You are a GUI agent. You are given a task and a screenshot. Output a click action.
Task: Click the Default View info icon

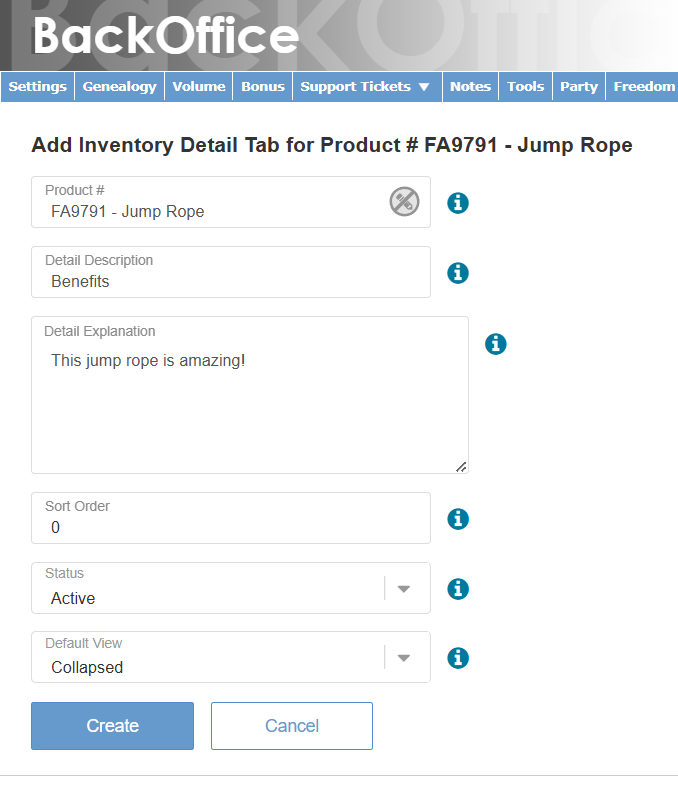[458, 658]
